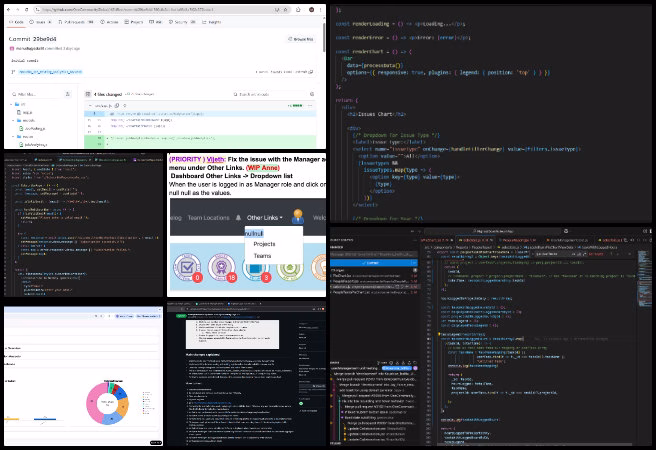Click the checkmark badge with count 0
The image size is (656, 450).
coord(187,267)
